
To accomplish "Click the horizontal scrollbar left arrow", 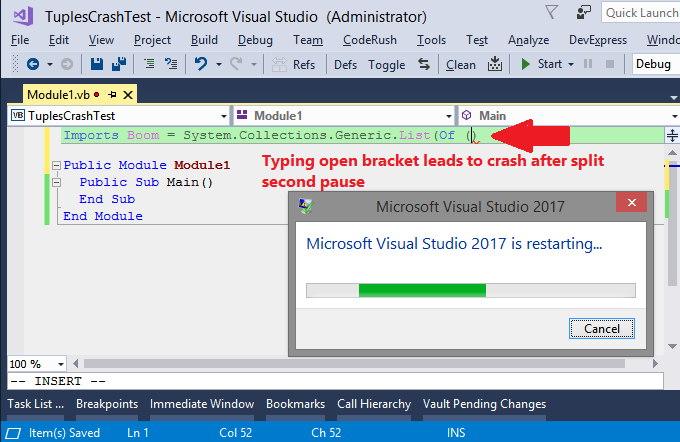I will pos(76,363).
